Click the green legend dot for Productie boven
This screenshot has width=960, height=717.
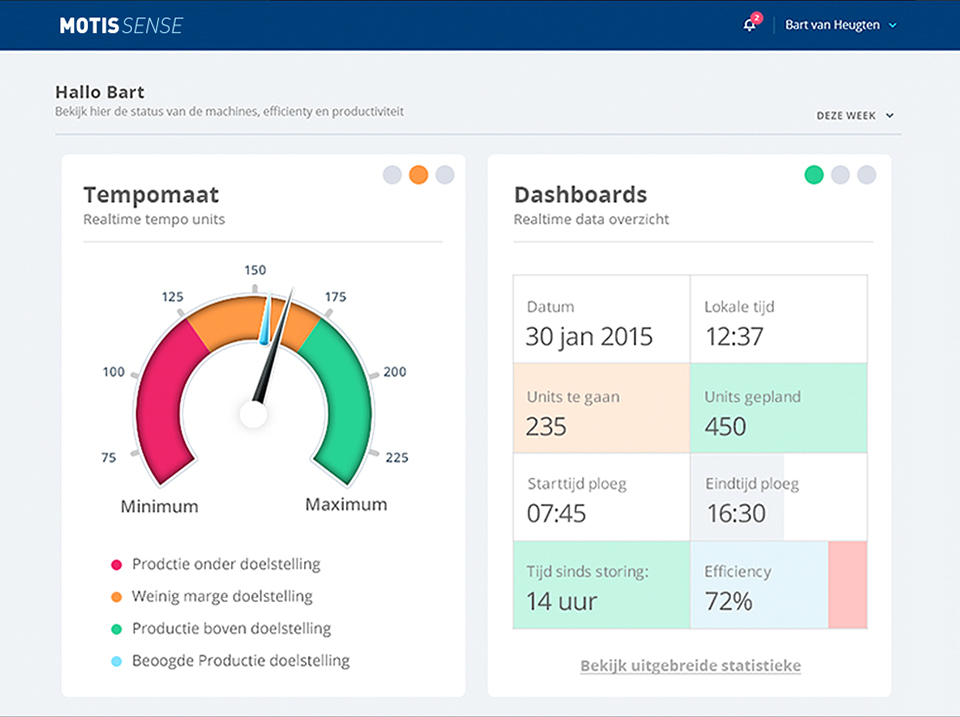(117, 629)
